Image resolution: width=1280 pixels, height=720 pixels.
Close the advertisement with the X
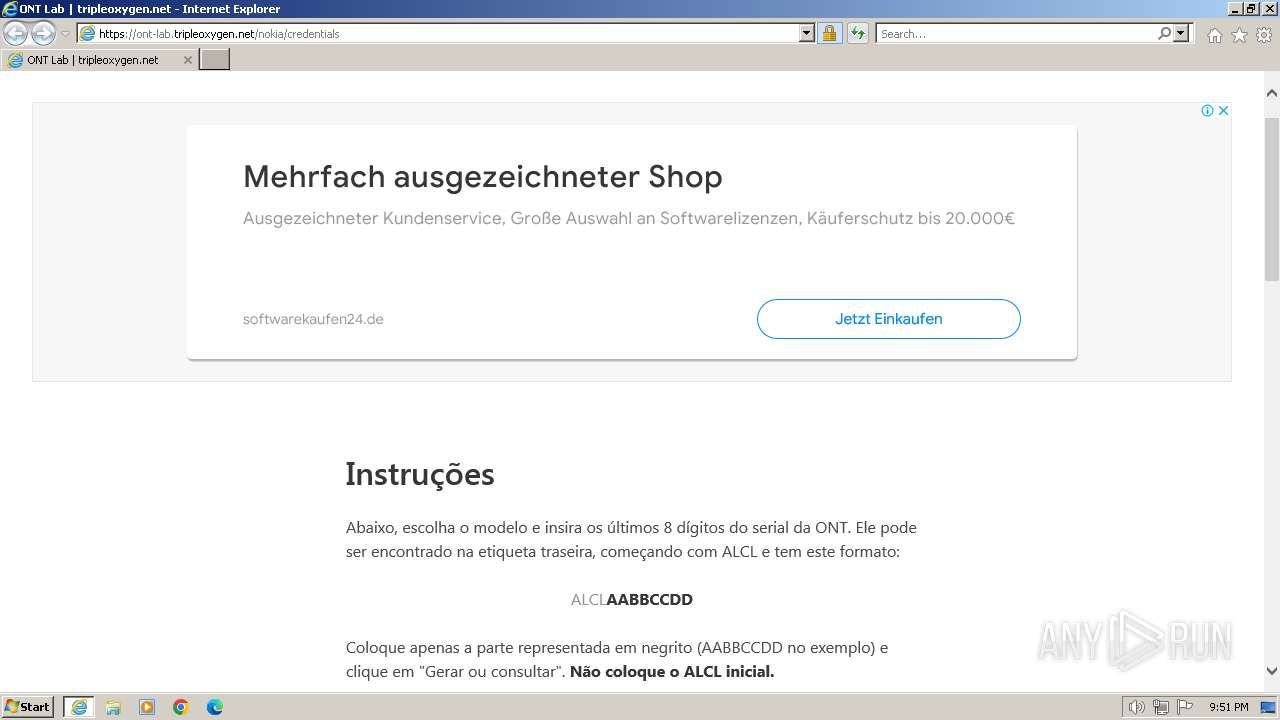[1223, 110]
